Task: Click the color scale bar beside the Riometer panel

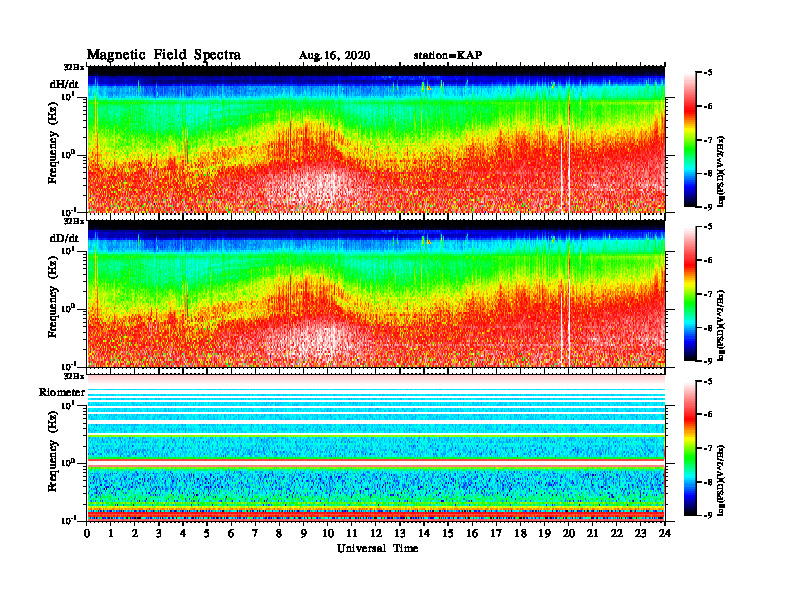Action: (x=689, y=448)
